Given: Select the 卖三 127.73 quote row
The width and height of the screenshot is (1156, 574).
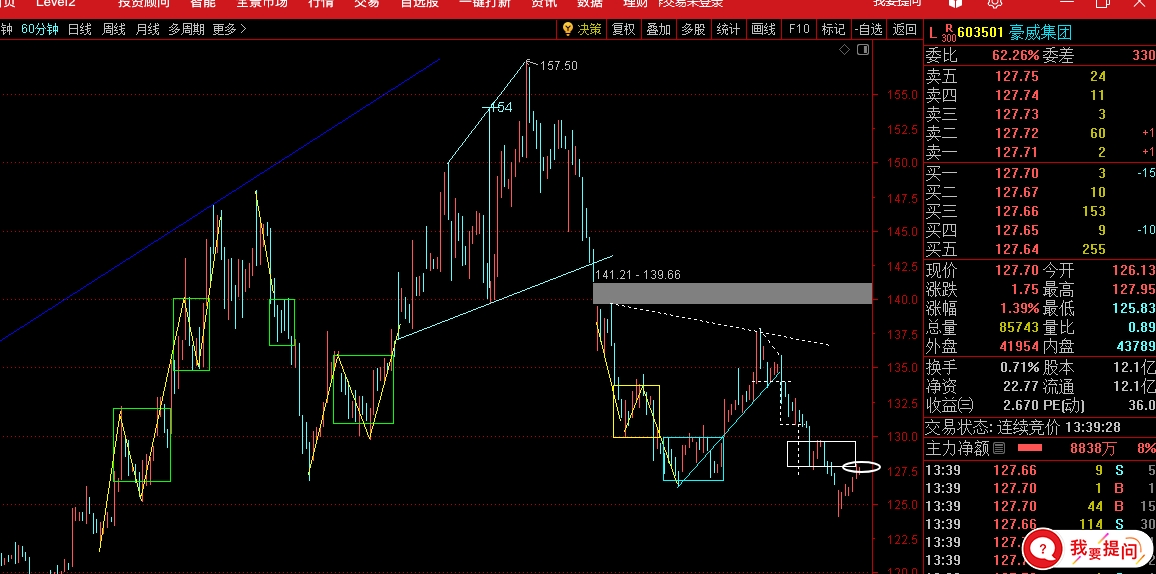Looking at the screenshot, I should (1040, 114).
